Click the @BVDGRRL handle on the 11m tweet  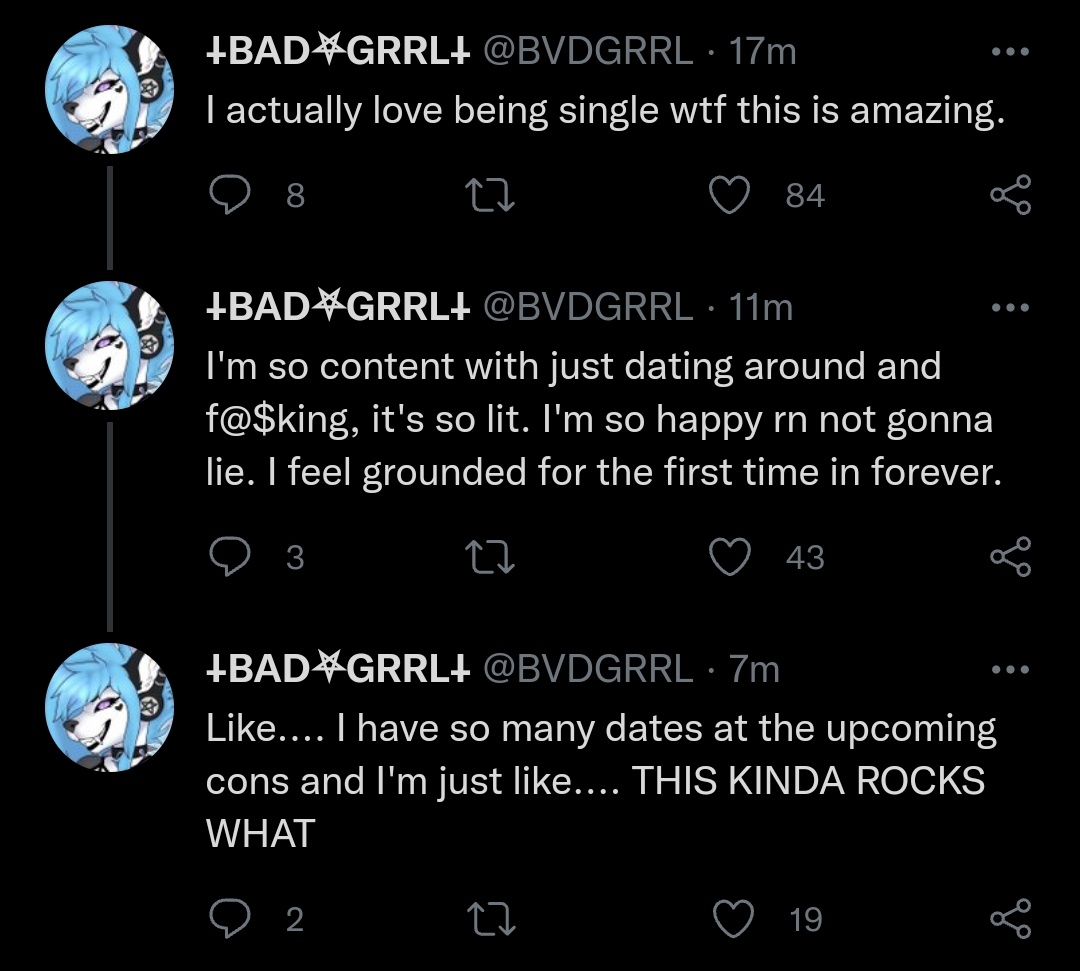588,308
